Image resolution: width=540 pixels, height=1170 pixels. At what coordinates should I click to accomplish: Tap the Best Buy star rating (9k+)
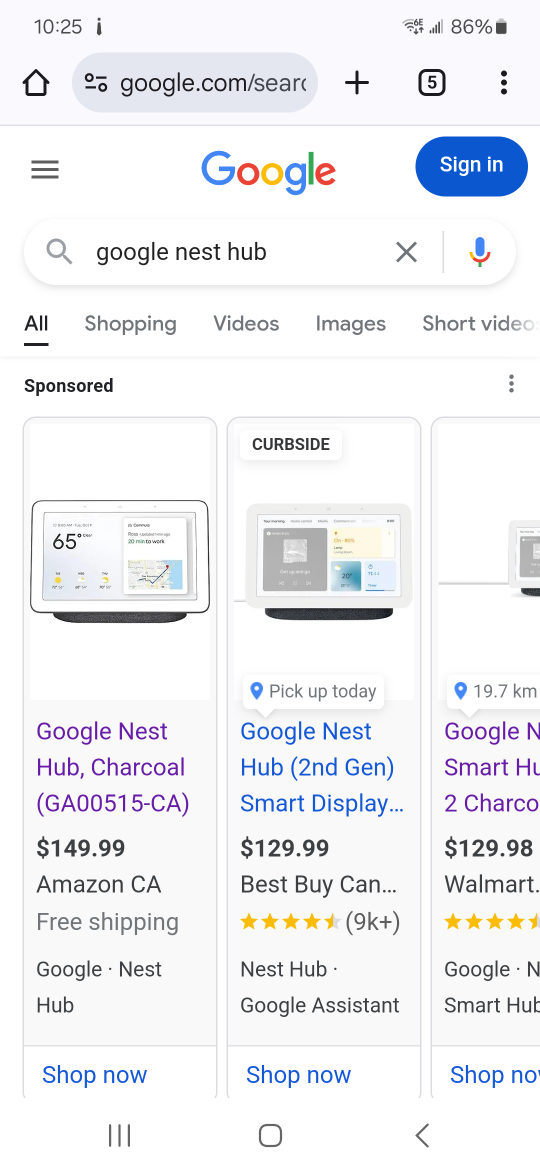pos(320,922)
